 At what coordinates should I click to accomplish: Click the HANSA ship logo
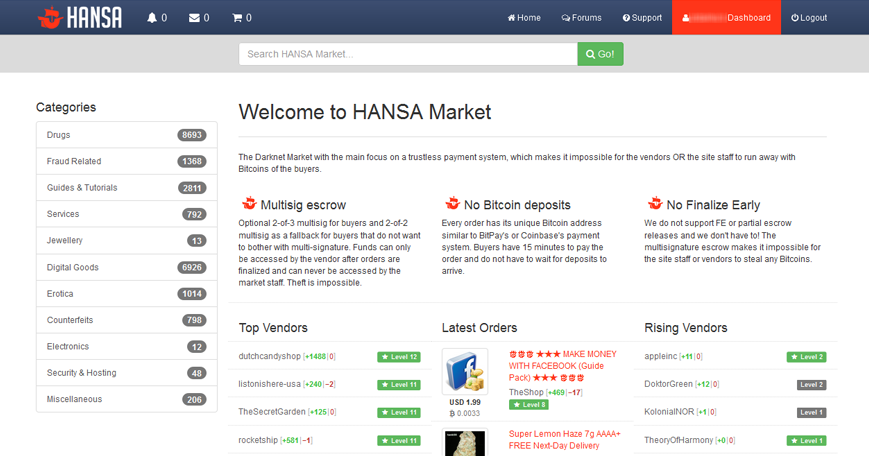point(80,17)
